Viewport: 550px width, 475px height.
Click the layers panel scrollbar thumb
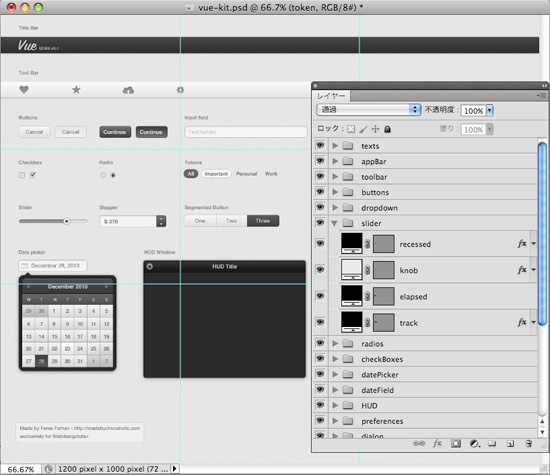pos(542,233)
